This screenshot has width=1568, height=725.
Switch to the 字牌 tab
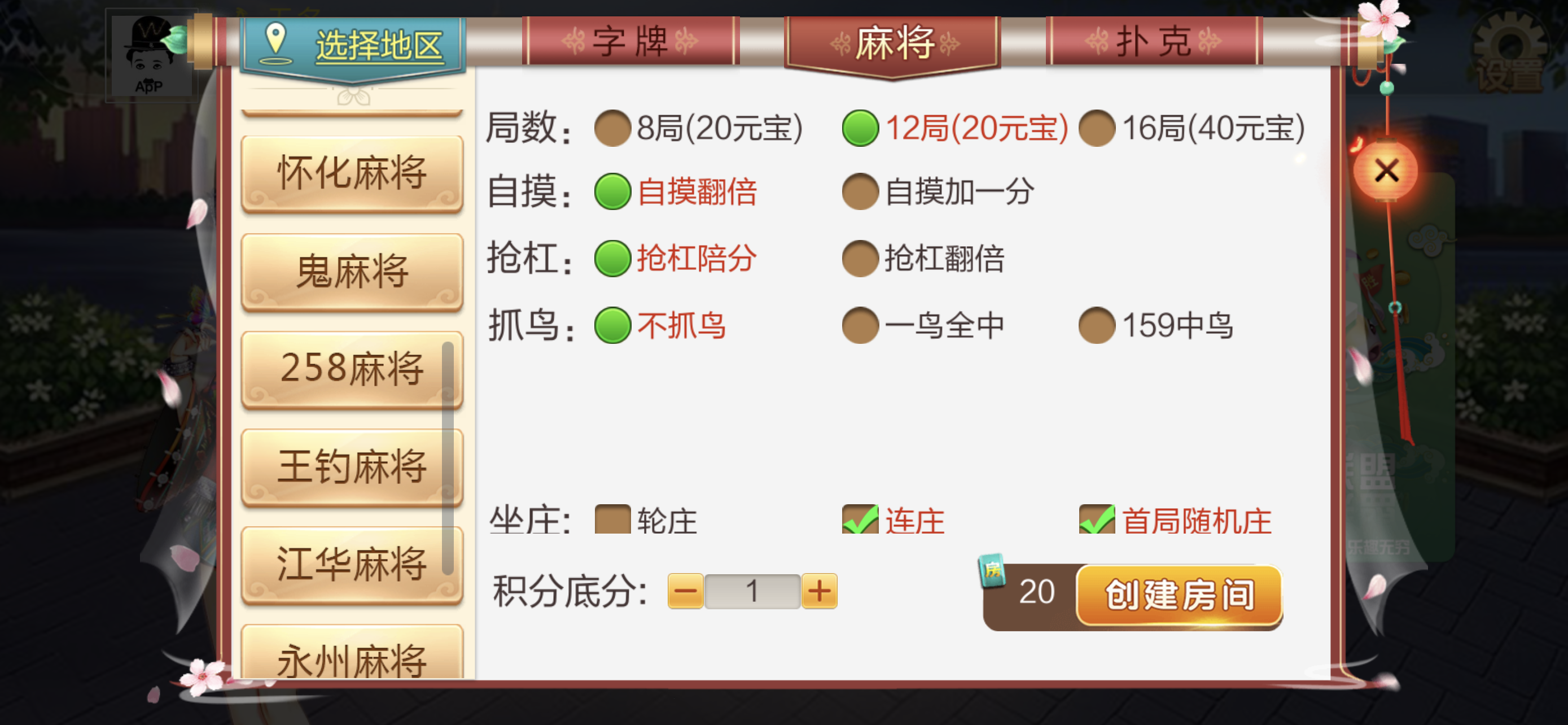tap(630, 41)
